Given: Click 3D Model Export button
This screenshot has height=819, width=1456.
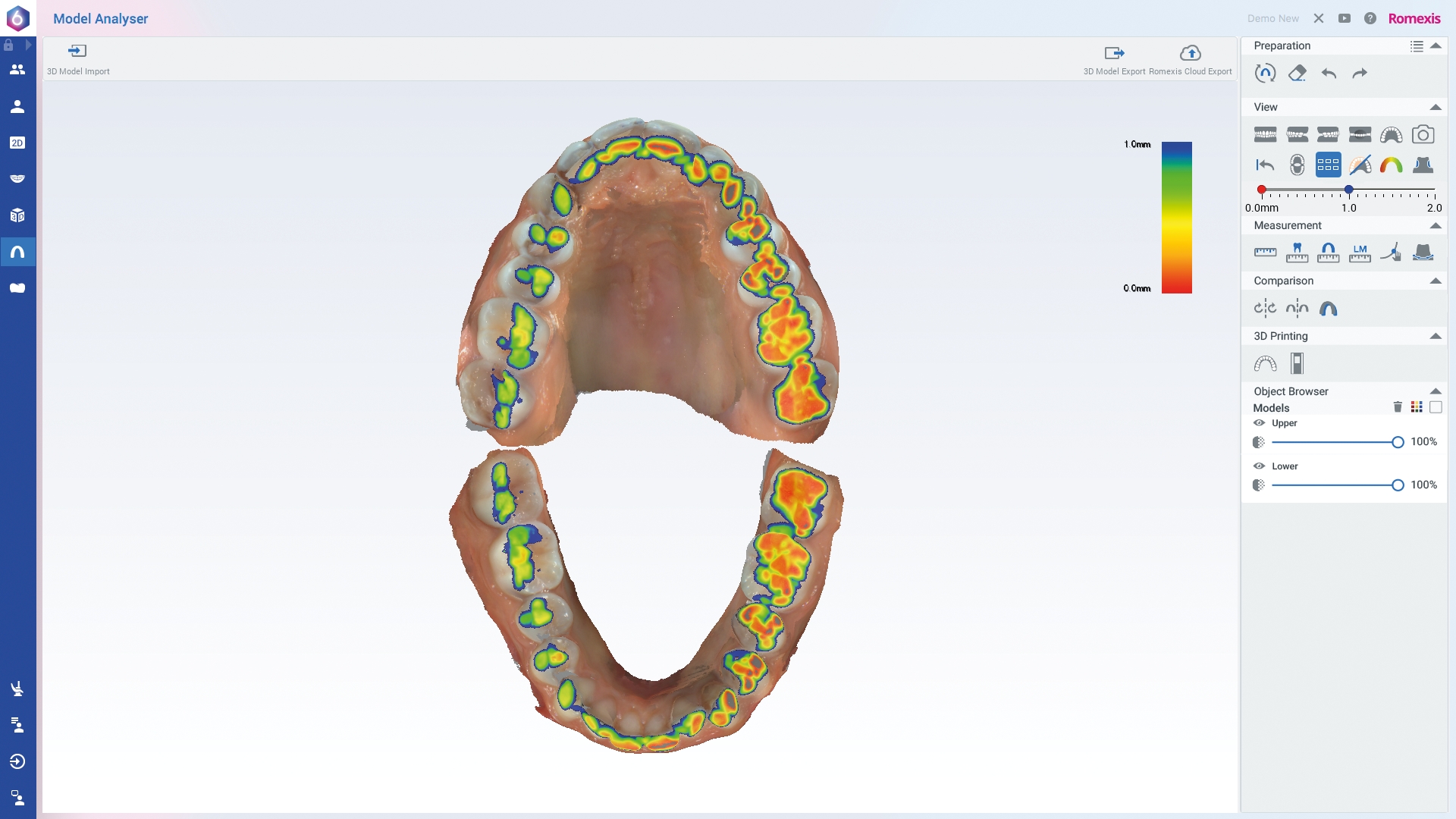Looking at the screenshot, I should 1114,53.
